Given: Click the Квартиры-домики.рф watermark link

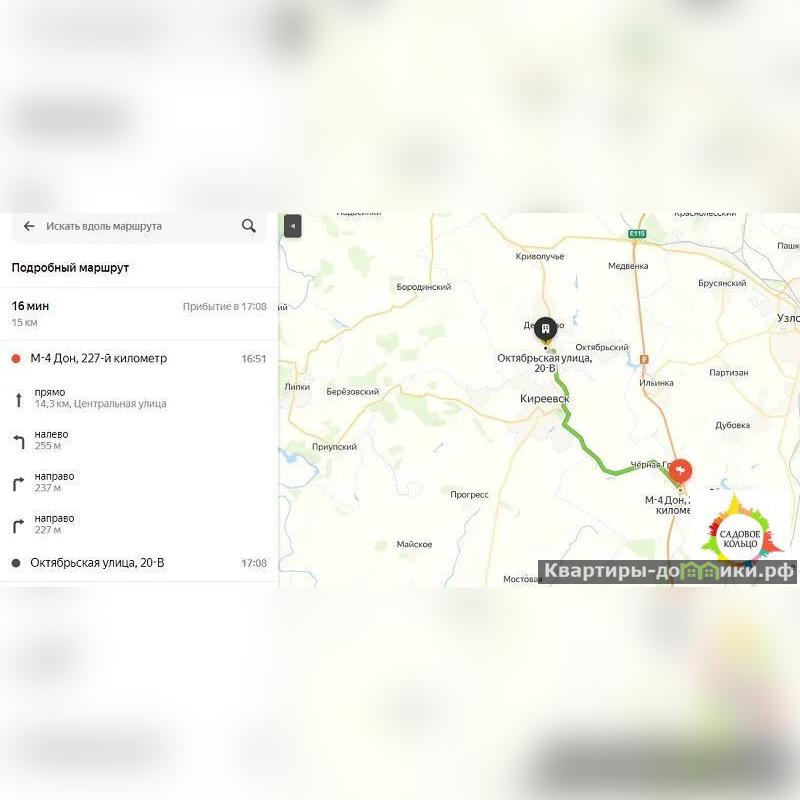Looking at the screenshot, I should 667,571.
